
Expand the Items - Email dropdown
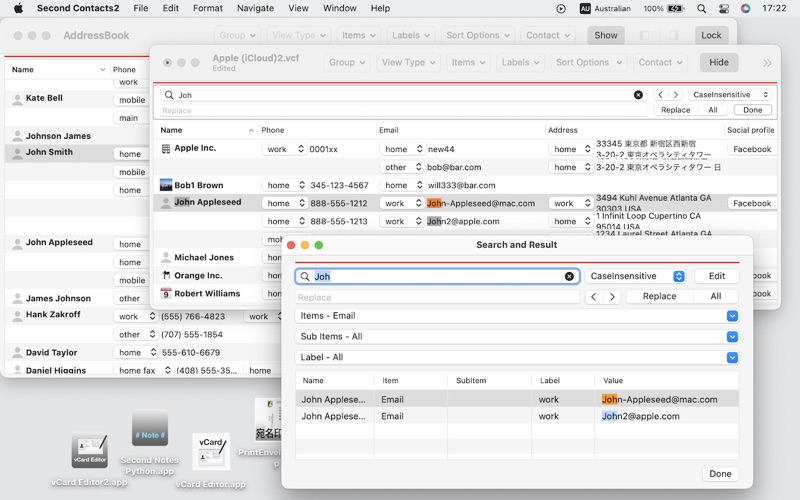[732, 316]
